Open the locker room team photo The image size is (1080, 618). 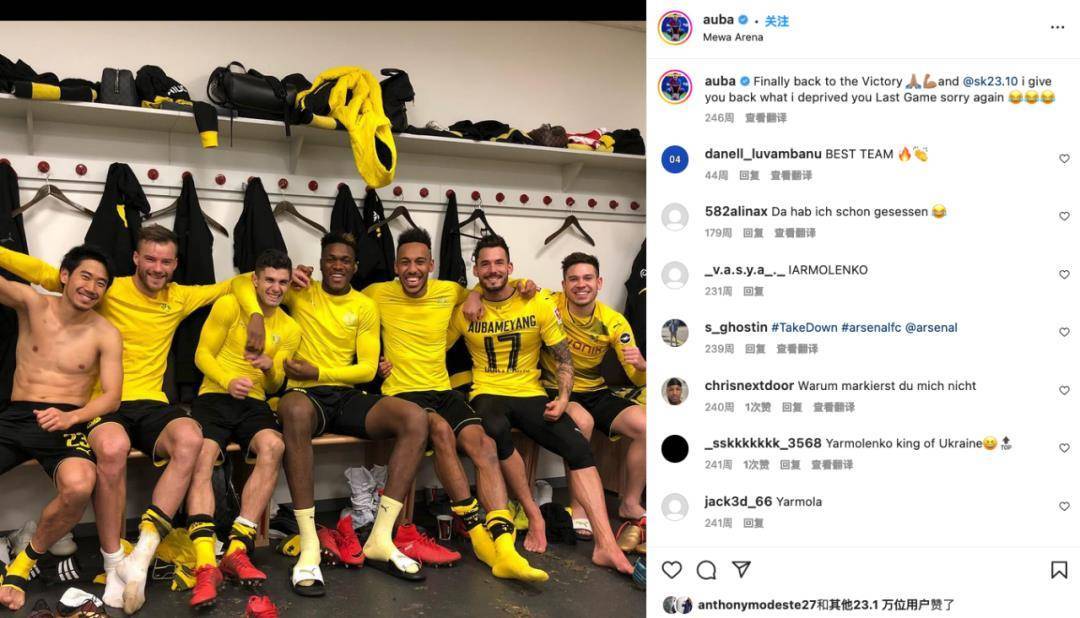(x=323, y=319)
